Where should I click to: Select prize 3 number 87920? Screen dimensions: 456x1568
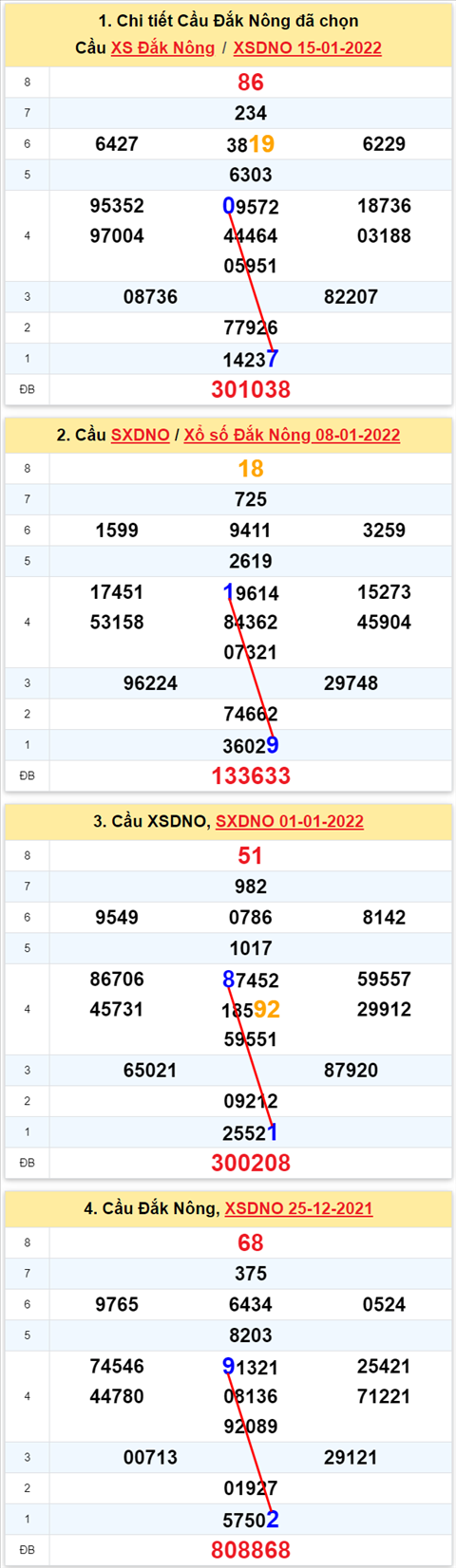[351, 1071]
